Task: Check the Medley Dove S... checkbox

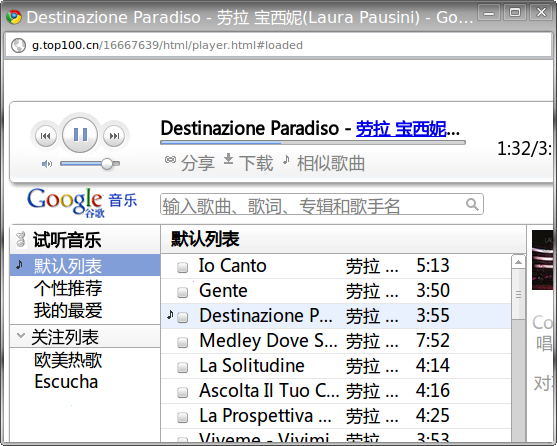Action: (x=183, y=342)
